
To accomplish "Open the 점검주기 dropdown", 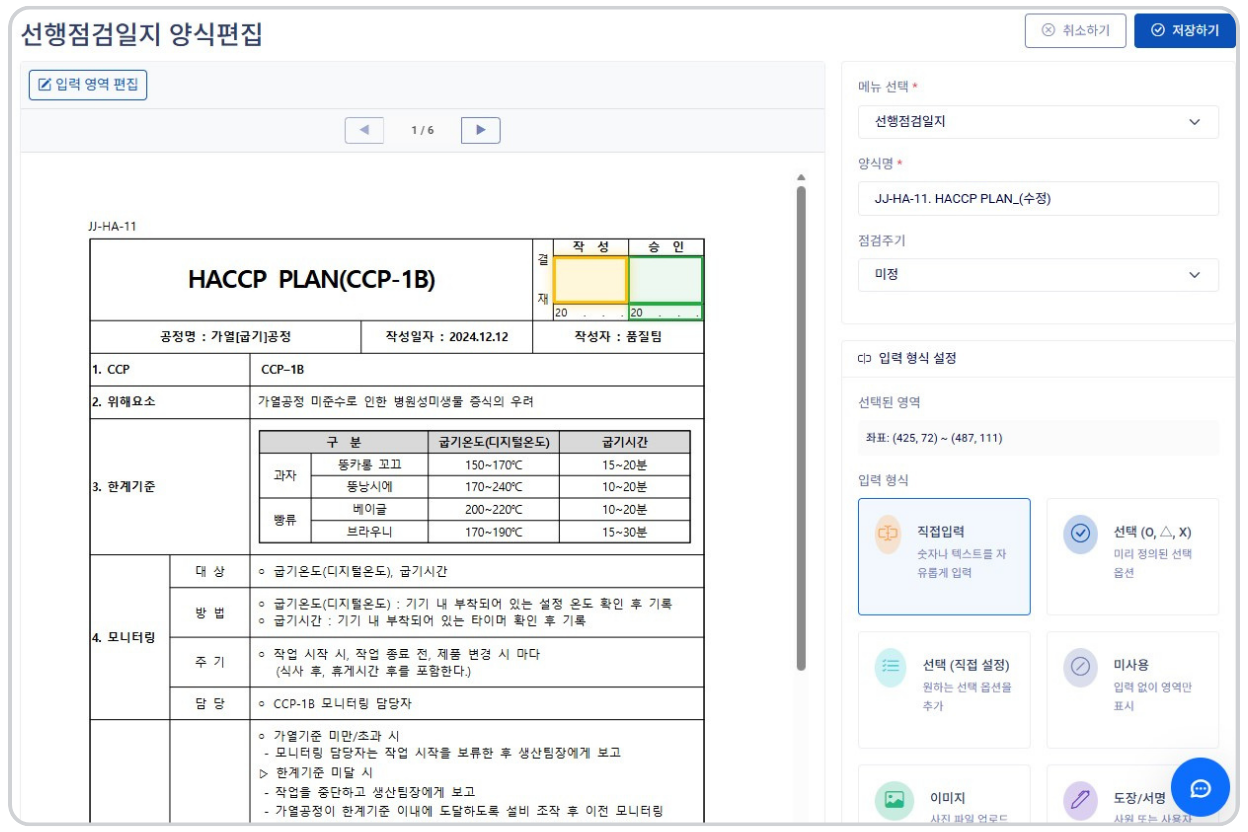I will (1038, 275).
